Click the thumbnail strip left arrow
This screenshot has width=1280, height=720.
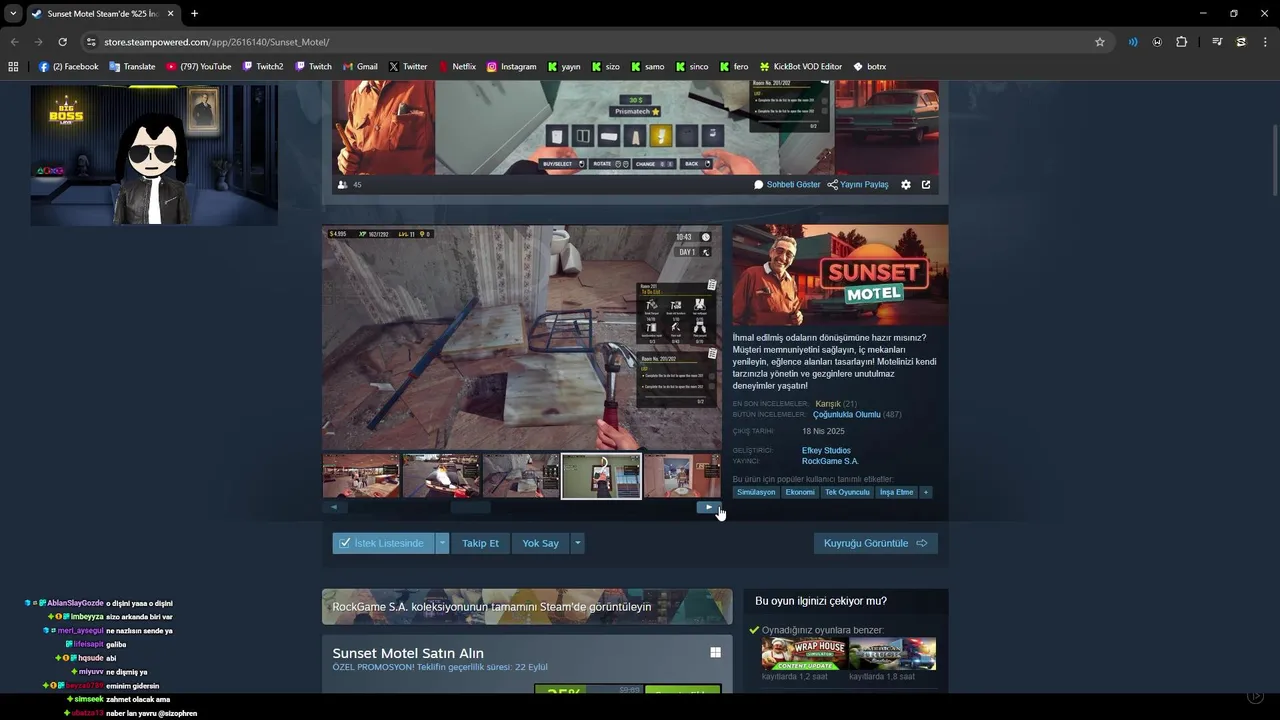tap(334, 507)
